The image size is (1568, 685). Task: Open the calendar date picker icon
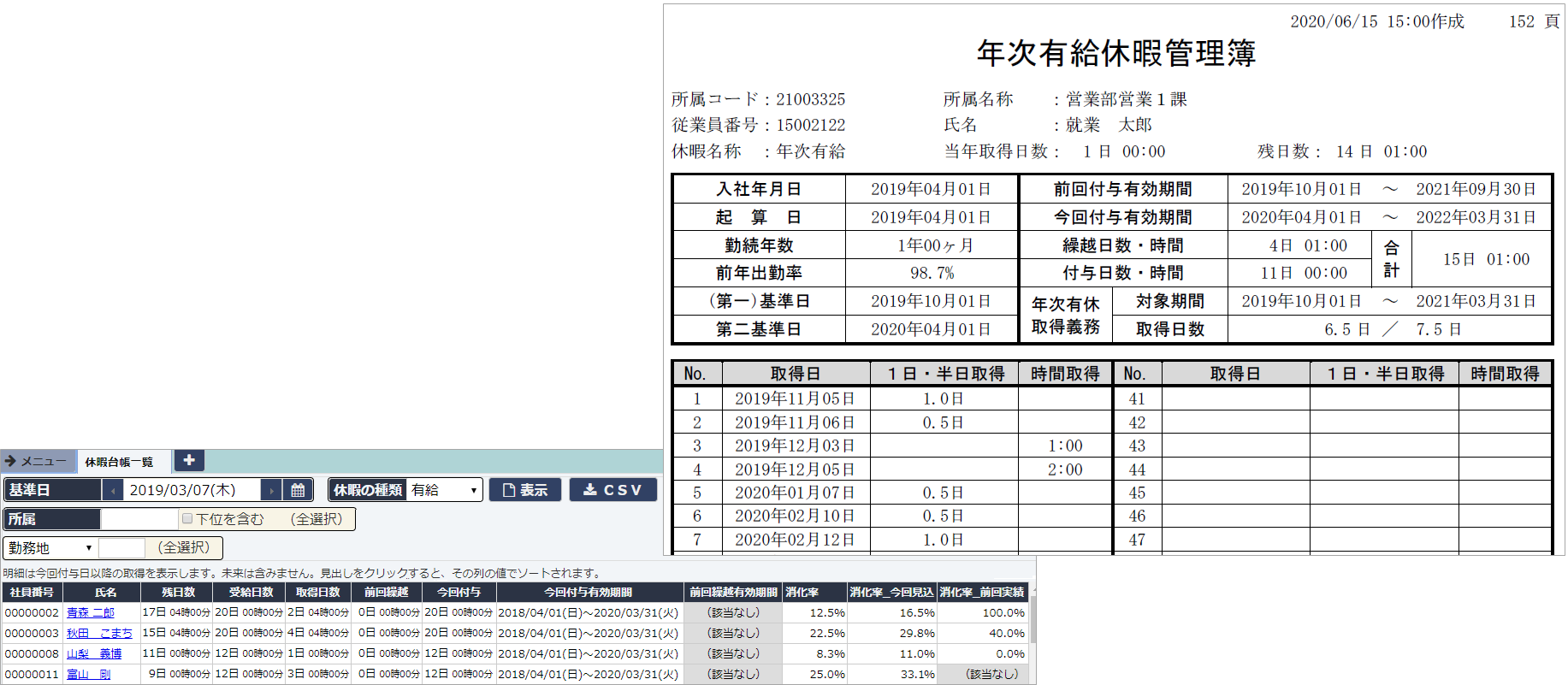click(x=298, y=490)
